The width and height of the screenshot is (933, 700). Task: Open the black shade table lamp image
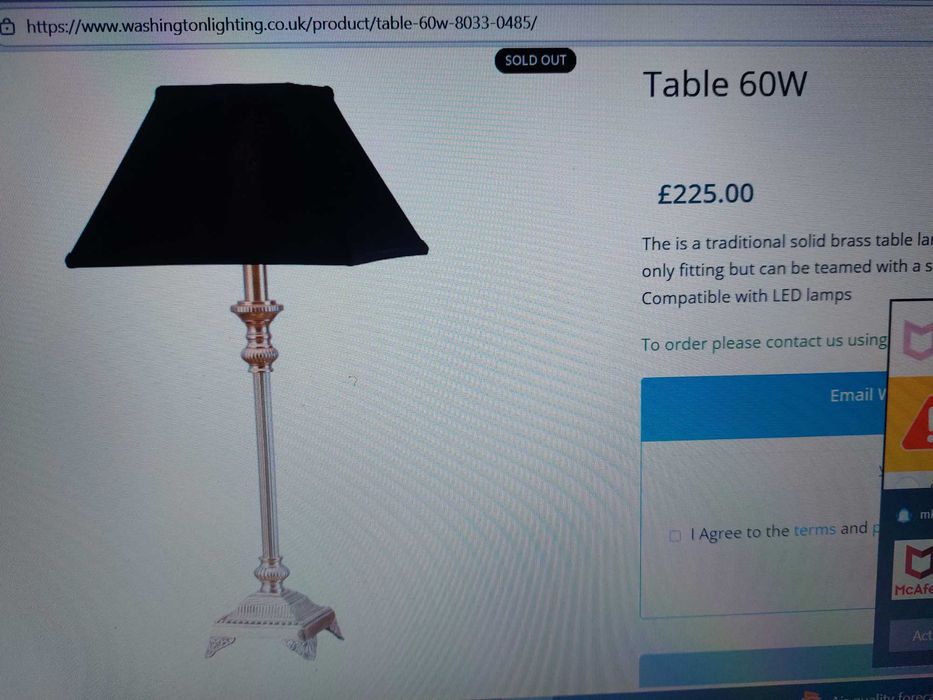(x=246, y=371)
